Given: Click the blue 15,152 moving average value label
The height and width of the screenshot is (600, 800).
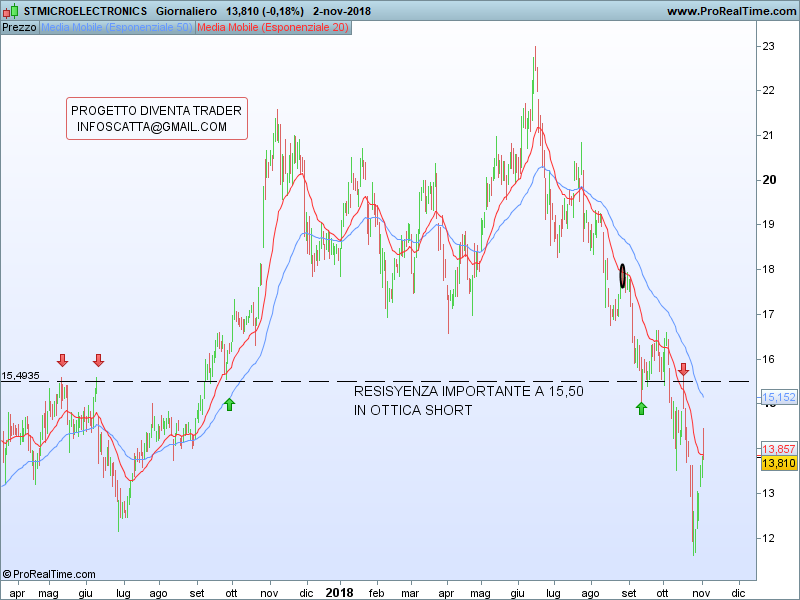Looking at the screenshot, I should [779, 397].
